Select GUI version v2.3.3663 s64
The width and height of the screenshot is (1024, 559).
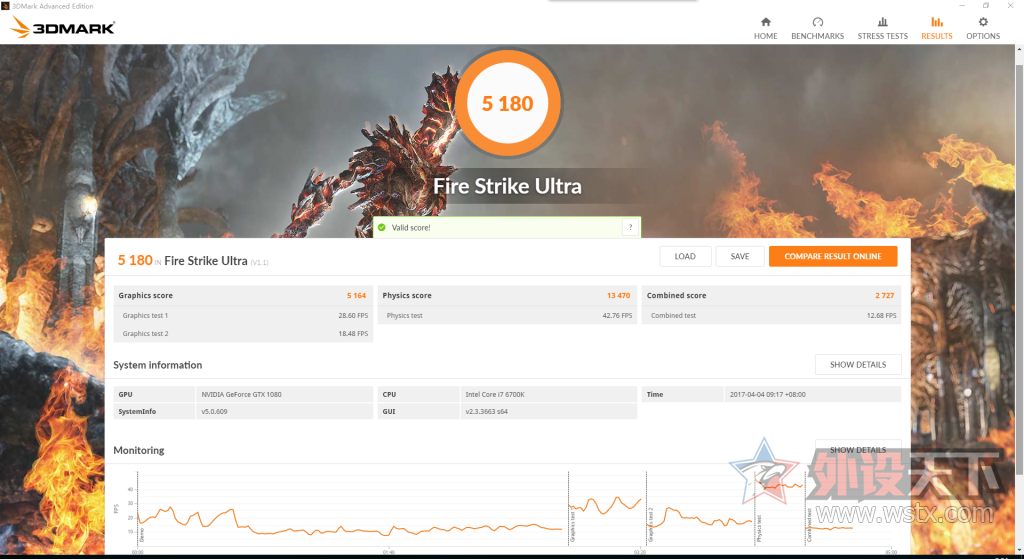tap(487, 411)
